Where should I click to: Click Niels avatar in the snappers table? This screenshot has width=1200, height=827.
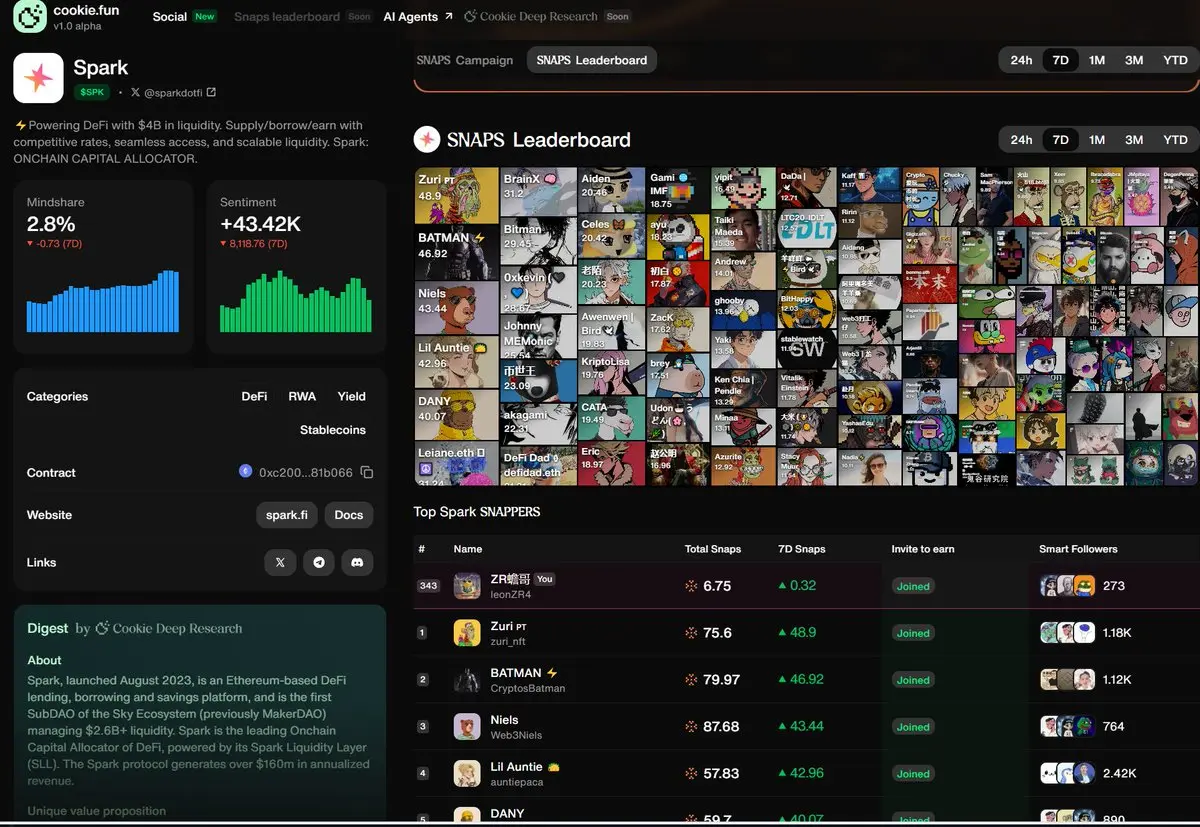(467, 727)
